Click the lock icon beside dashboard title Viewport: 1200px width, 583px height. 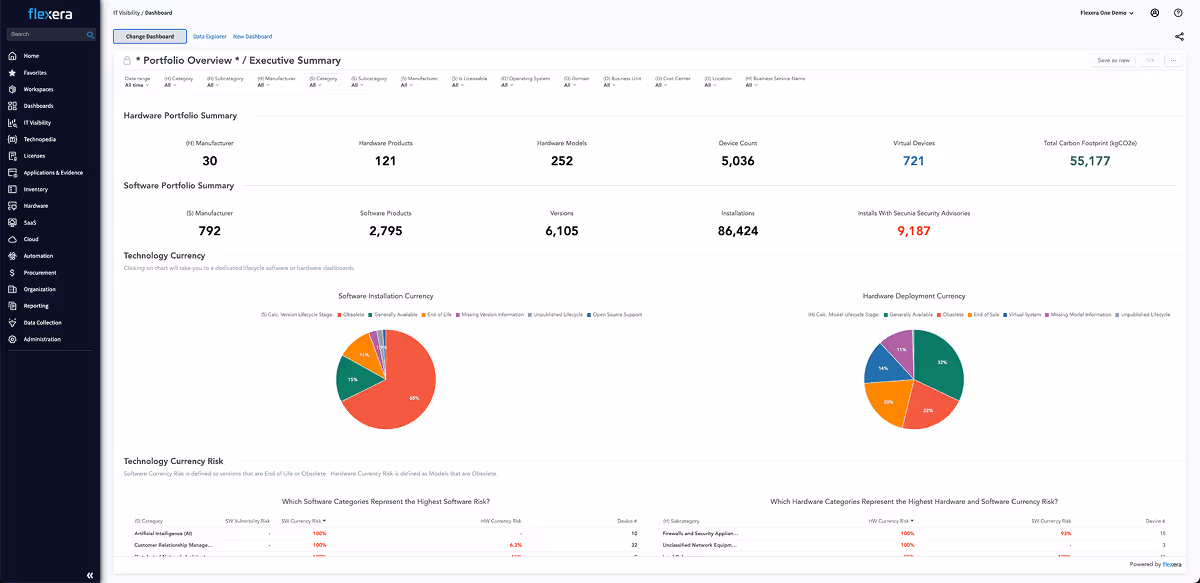pyautogui.click(x=127, y=61)
